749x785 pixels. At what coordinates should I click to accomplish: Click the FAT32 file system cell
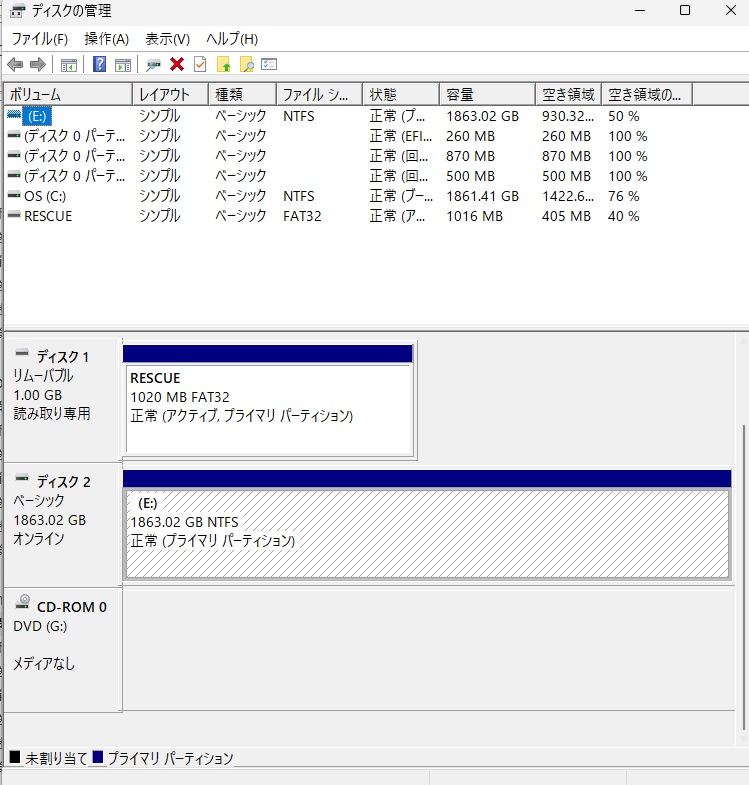click(302, 216)
